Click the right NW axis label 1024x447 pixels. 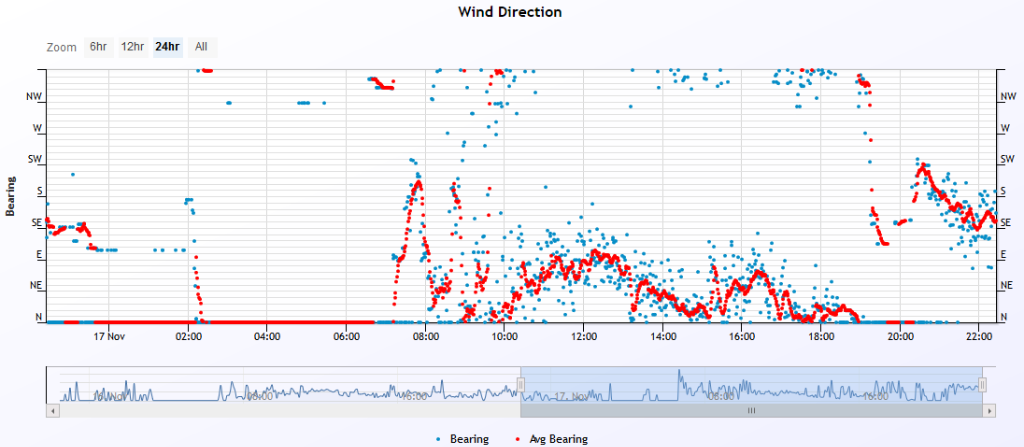(x=1007, y=97)
